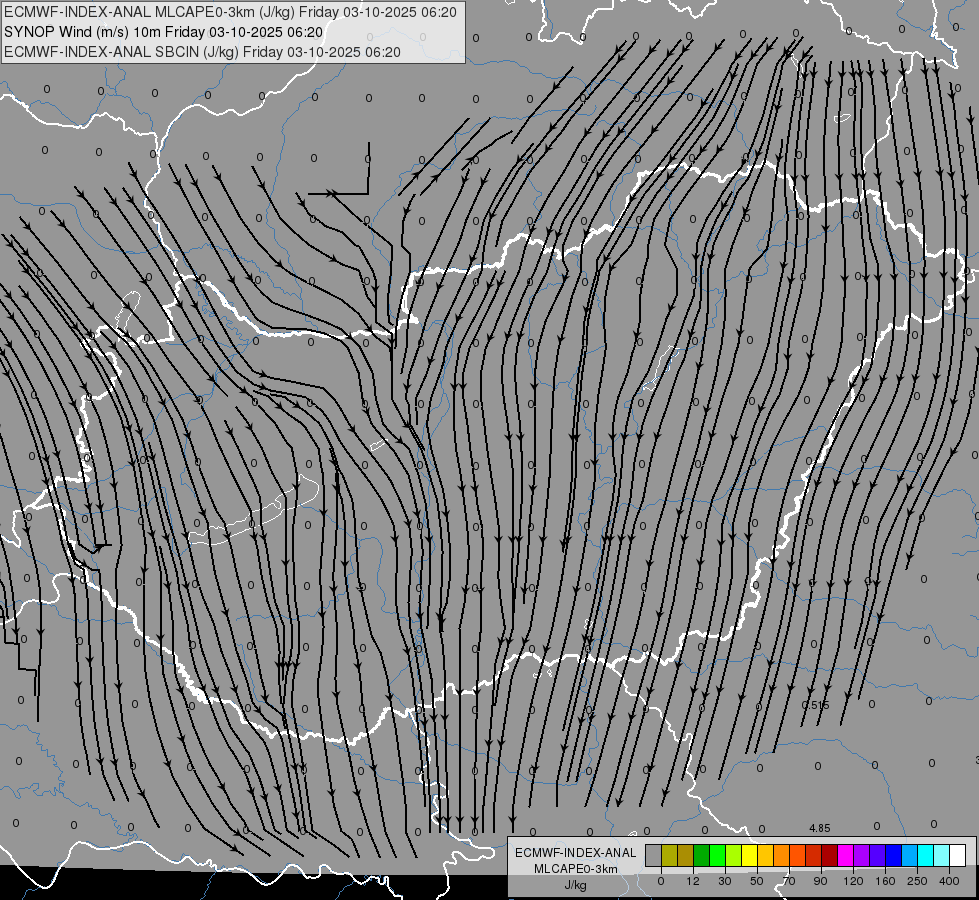
Task: Click the pure yellow legend swatch
Action: [750, 855]
